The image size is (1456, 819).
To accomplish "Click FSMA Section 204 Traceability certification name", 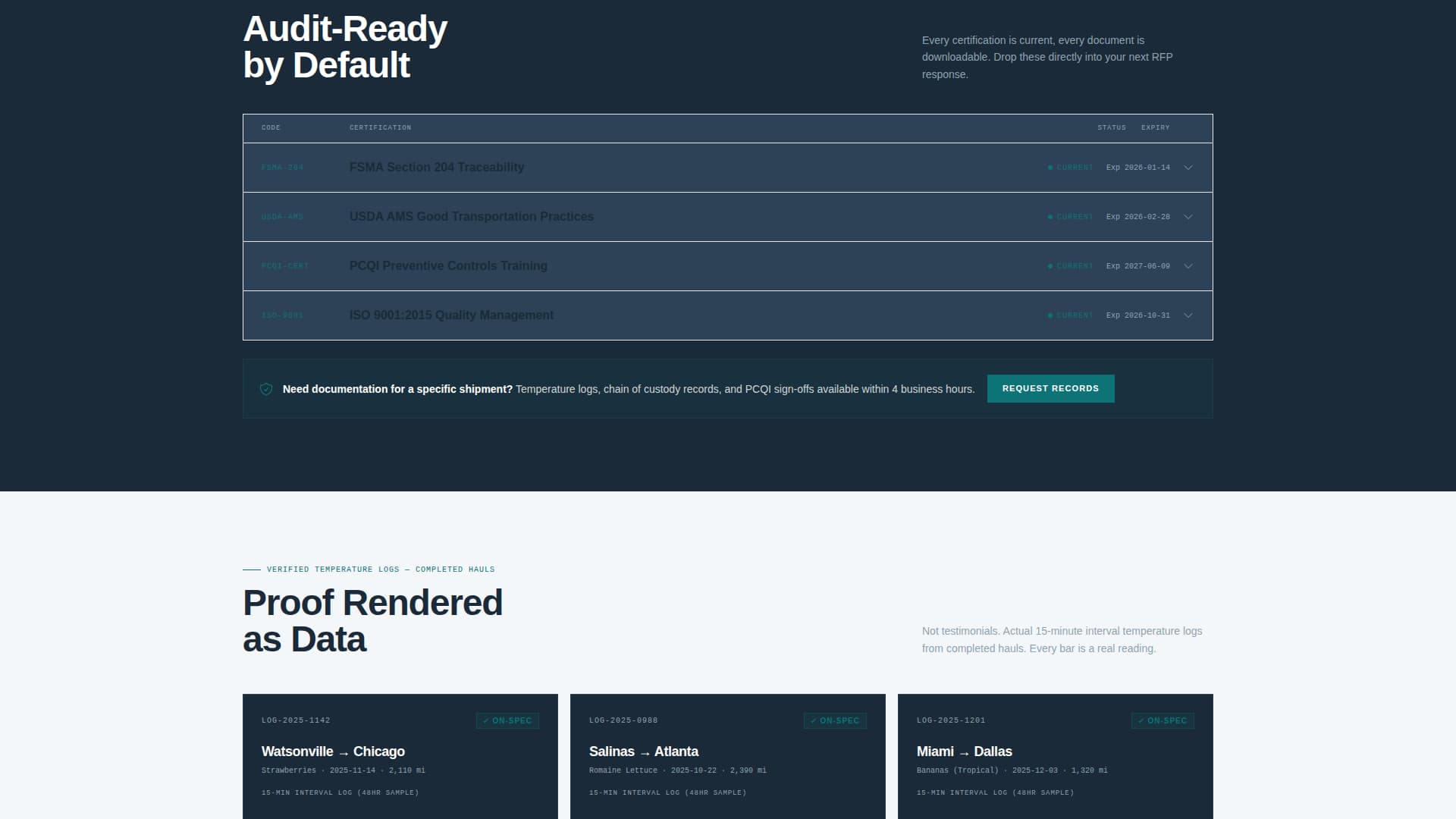I will (437, 168).
